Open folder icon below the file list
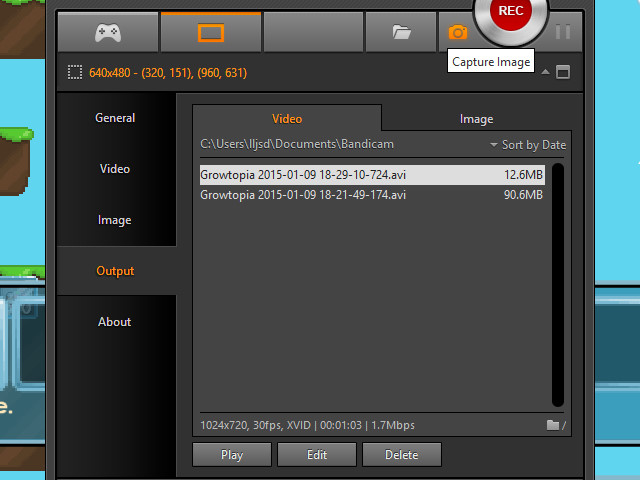The height and width of the screenshot is (480, 640). tap(554, 425)
